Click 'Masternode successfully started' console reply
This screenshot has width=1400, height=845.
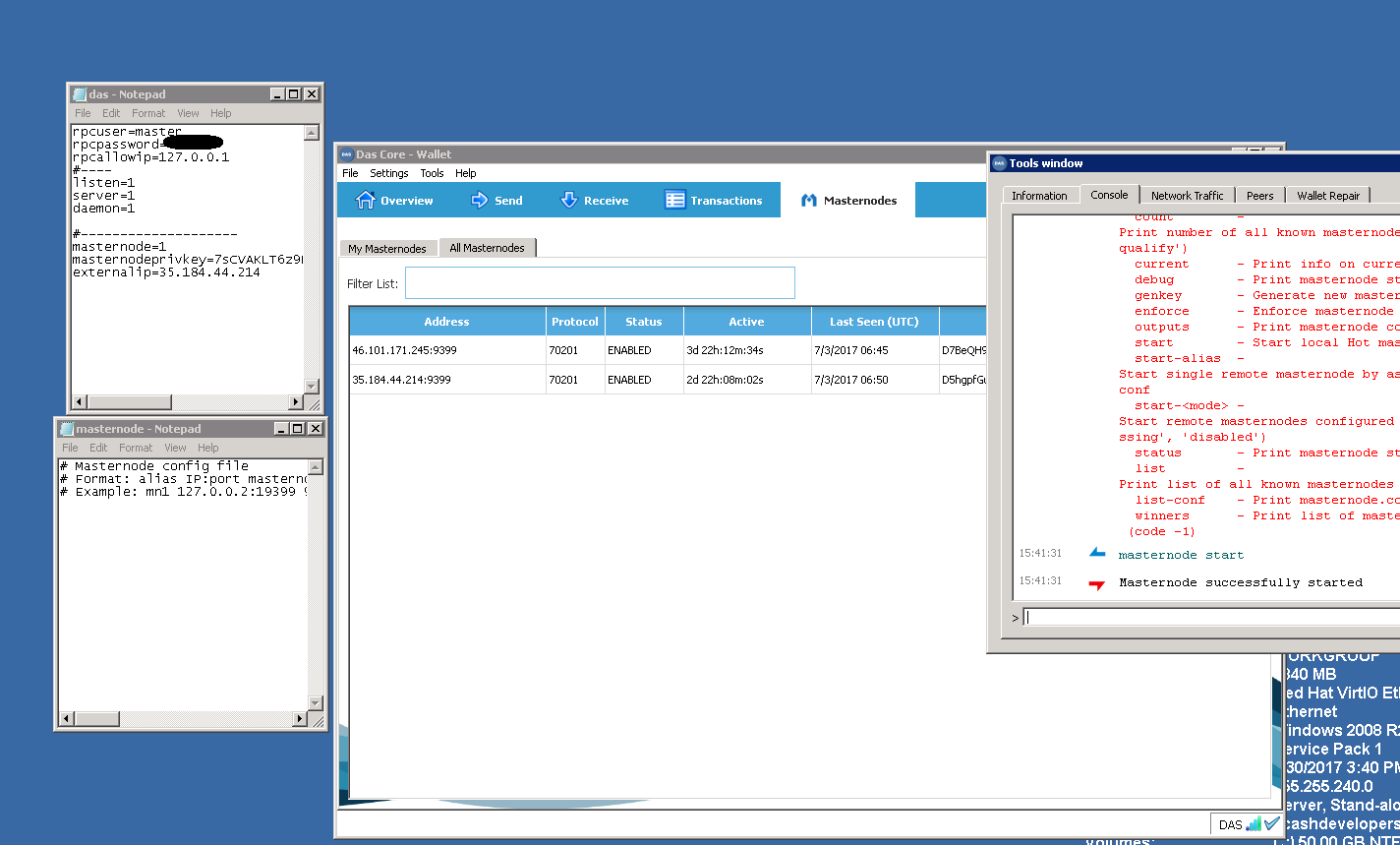click(1241, 582)
